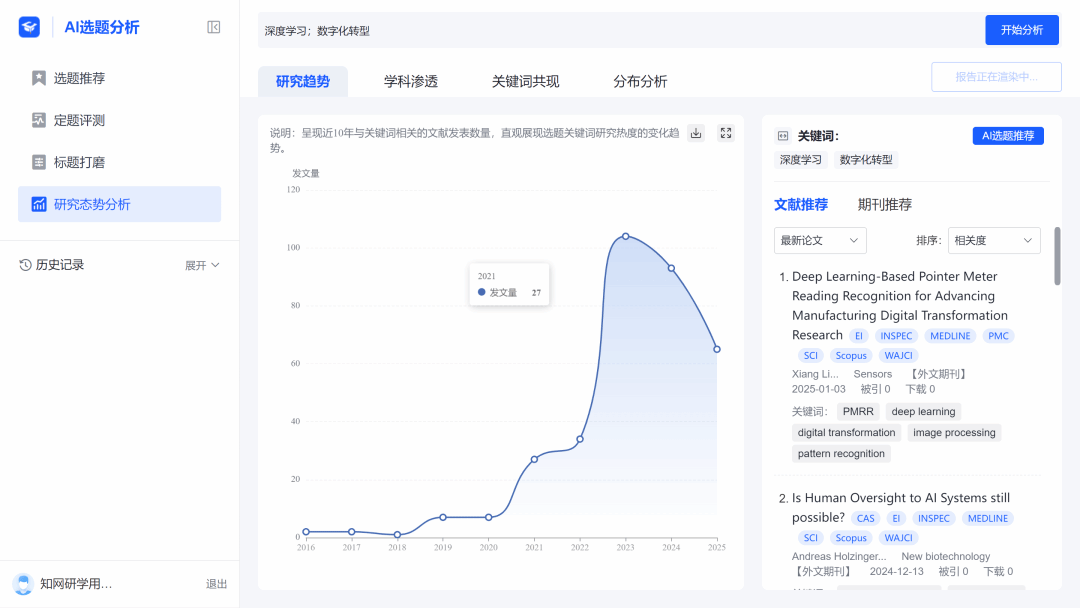Click the keyword search input field
The height and width of the screenshot is (608, 1080).
pyautogui.click(x=615, y=30)
